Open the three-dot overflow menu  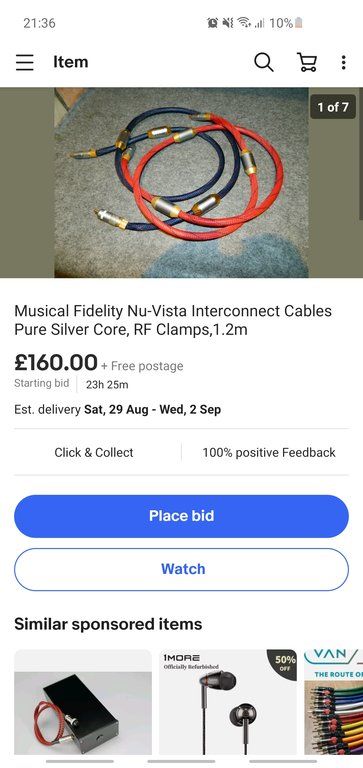point(343,62)
